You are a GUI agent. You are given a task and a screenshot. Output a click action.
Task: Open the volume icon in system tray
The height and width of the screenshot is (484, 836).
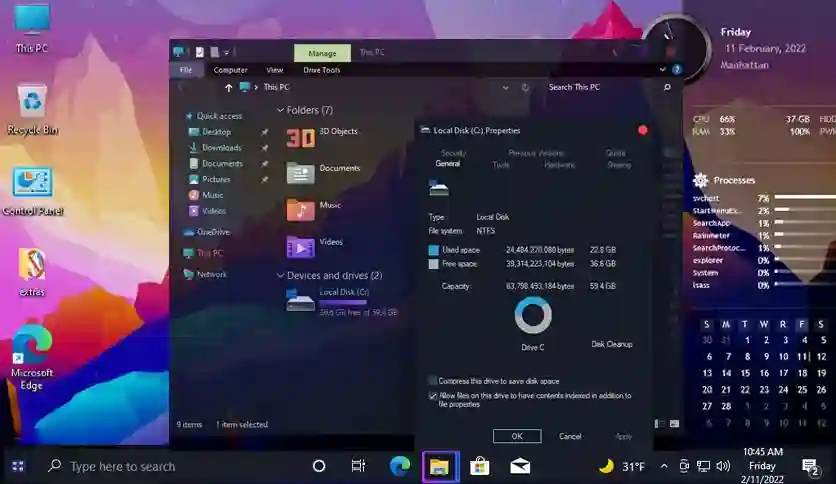tap(723, 466)
